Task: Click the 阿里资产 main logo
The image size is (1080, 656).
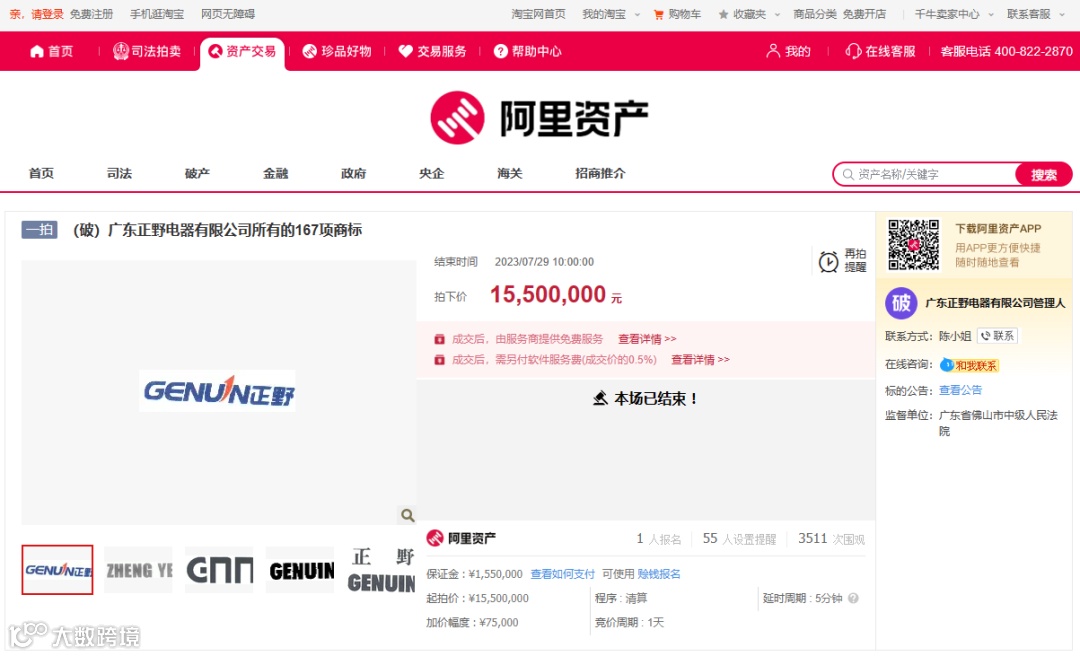Action: [x=539, y=118]
